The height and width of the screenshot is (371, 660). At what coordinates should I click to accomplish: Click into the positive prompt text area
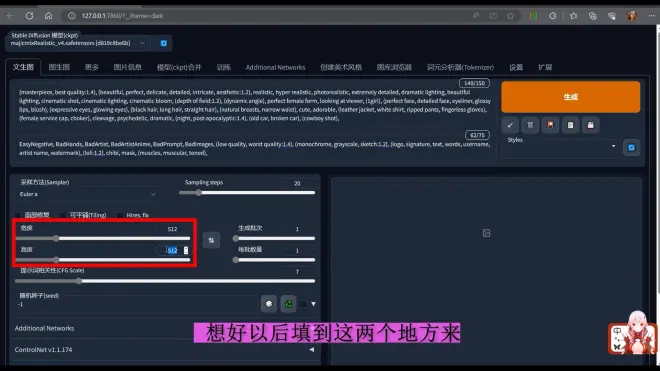point(255,105)
